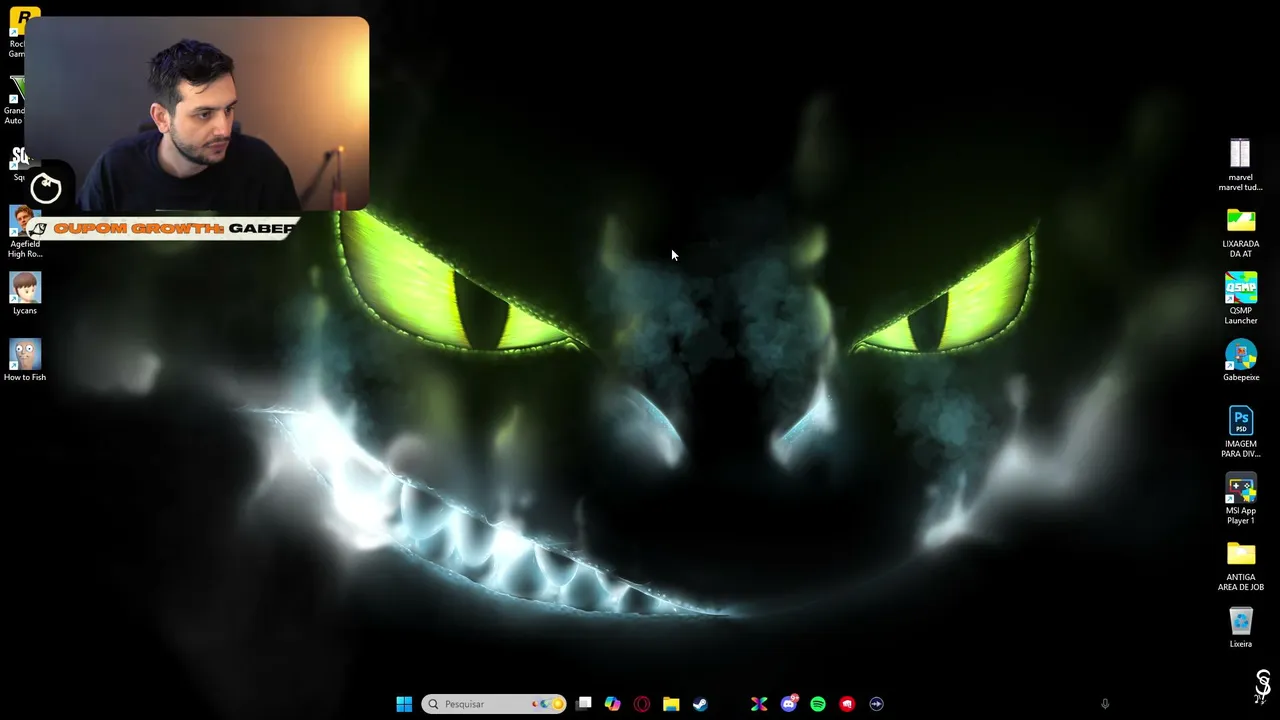Viewport: 1280px width, 720px height.
Task: Select the MSI App Player 1 shortcut
Action: [1240, 499]
